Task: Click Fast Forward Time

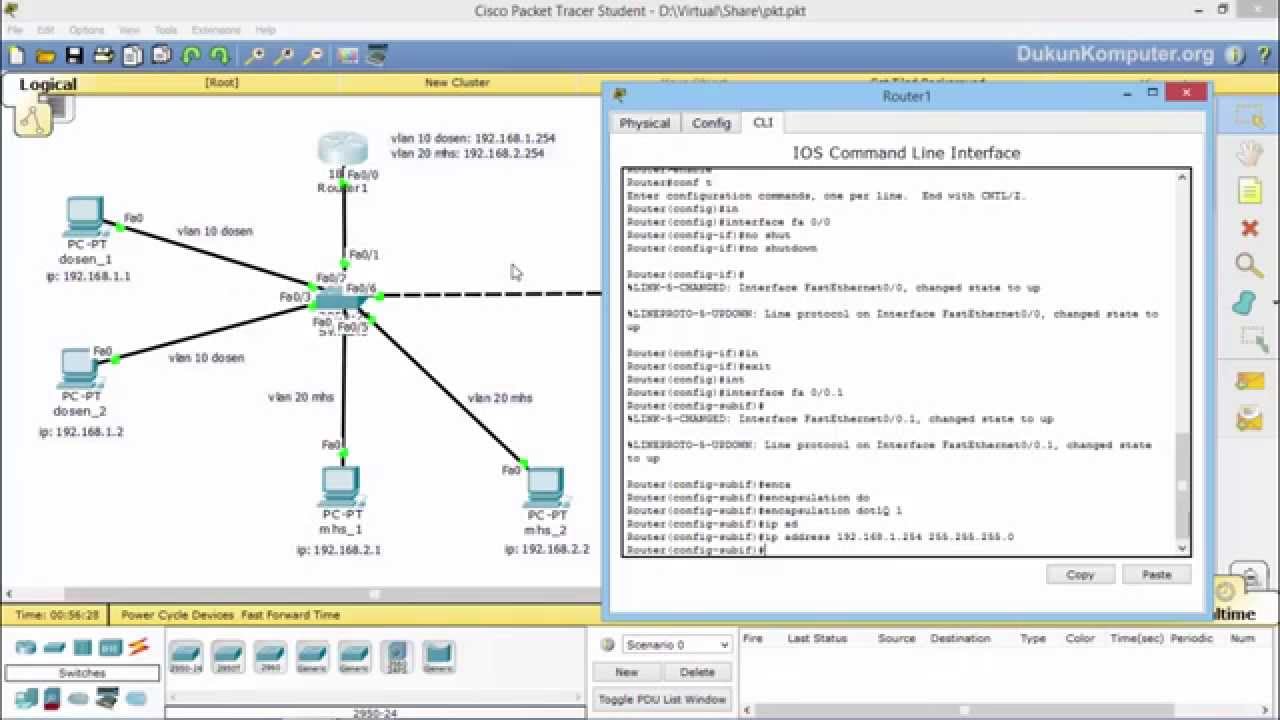Action: (290, 615)
